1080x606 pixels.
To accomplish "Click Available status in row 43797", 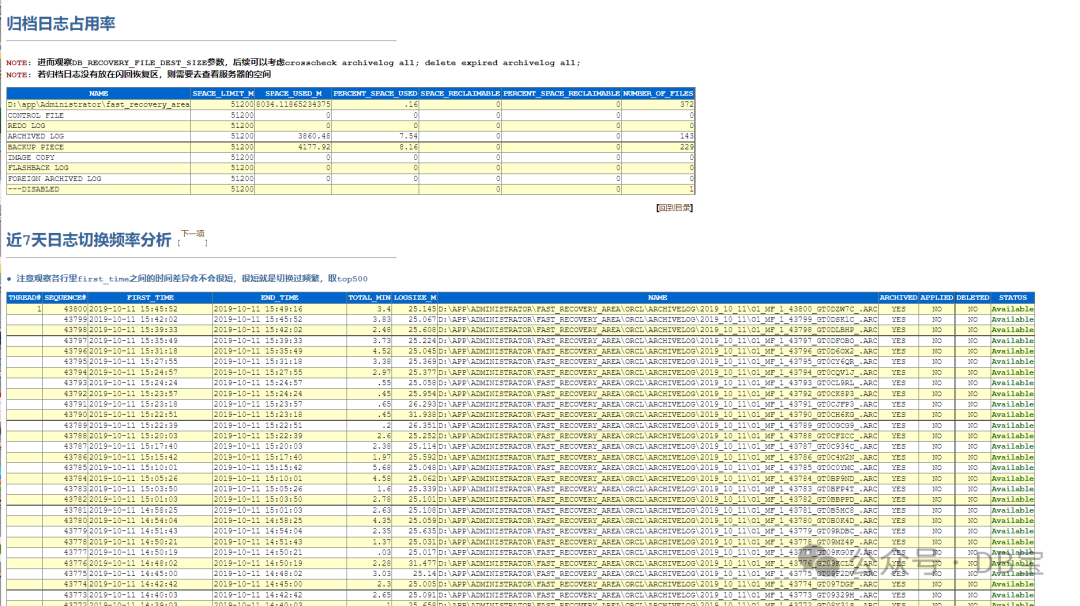I will coord(1012,340).
